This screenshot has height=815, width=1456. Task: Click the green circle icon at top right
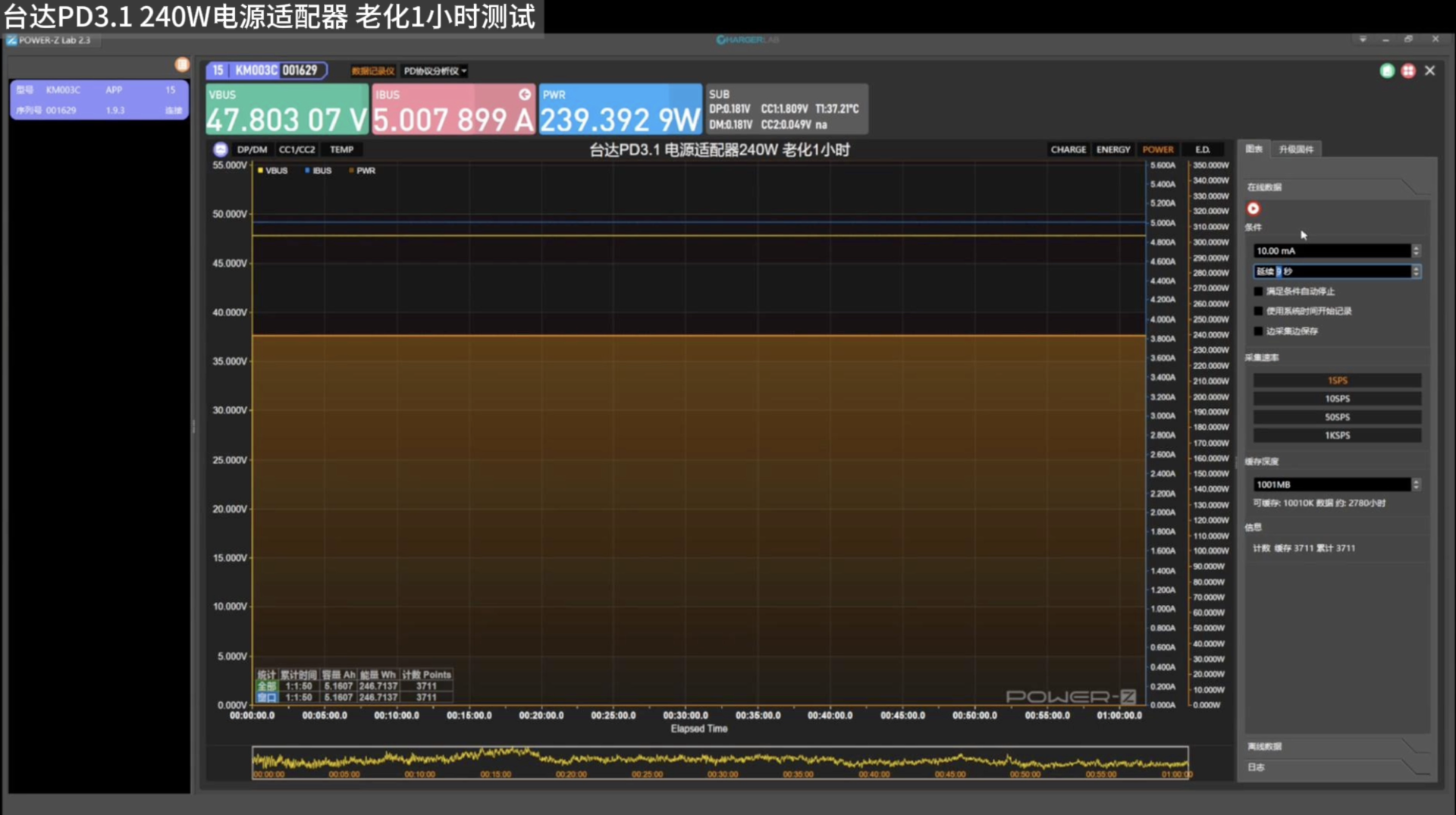[1387, 71]
